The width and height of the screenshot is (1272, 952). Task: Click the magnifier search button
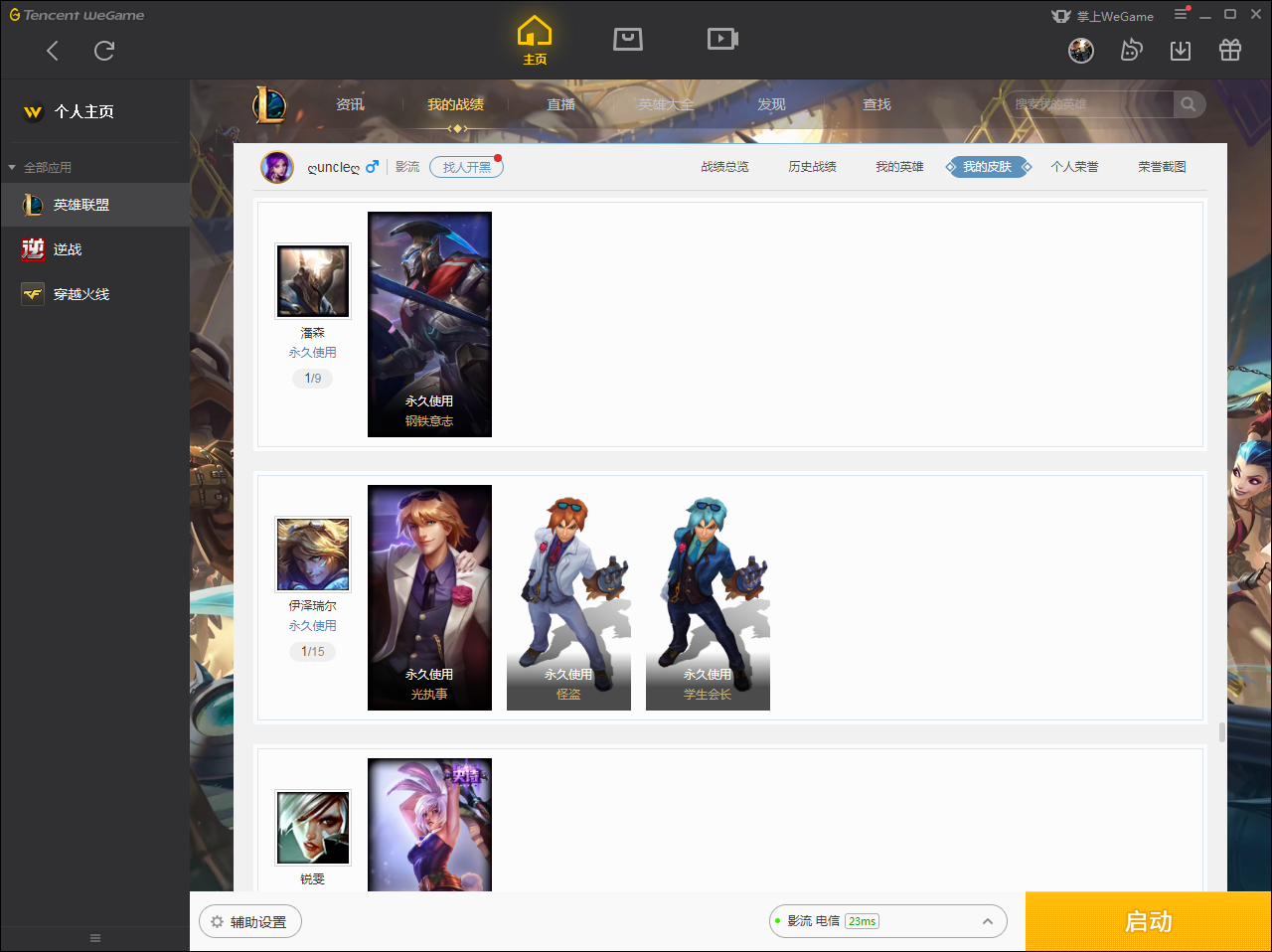(x=1189, y=104)
